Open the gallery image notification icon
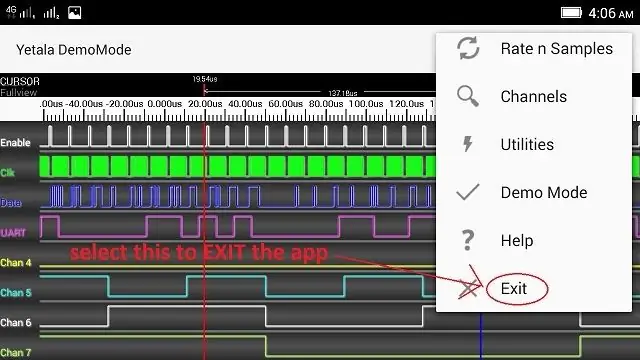The width and height of the screenshot is (640, 360). click(74, 13)
